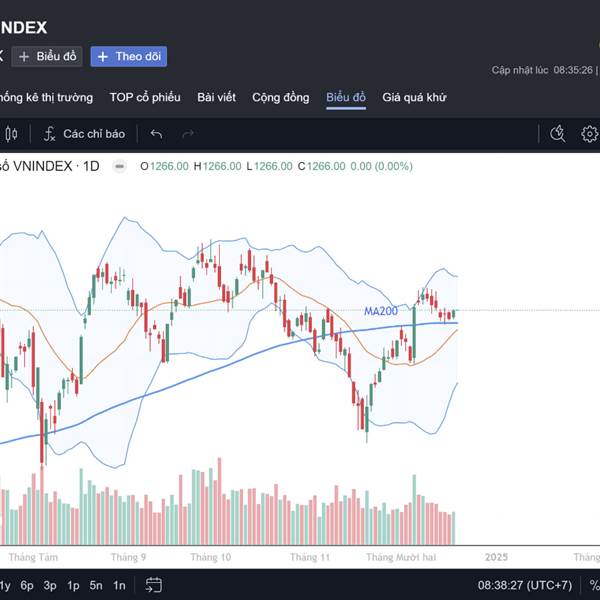Collapse the VNINDEX legend toggle

(119, 166)
